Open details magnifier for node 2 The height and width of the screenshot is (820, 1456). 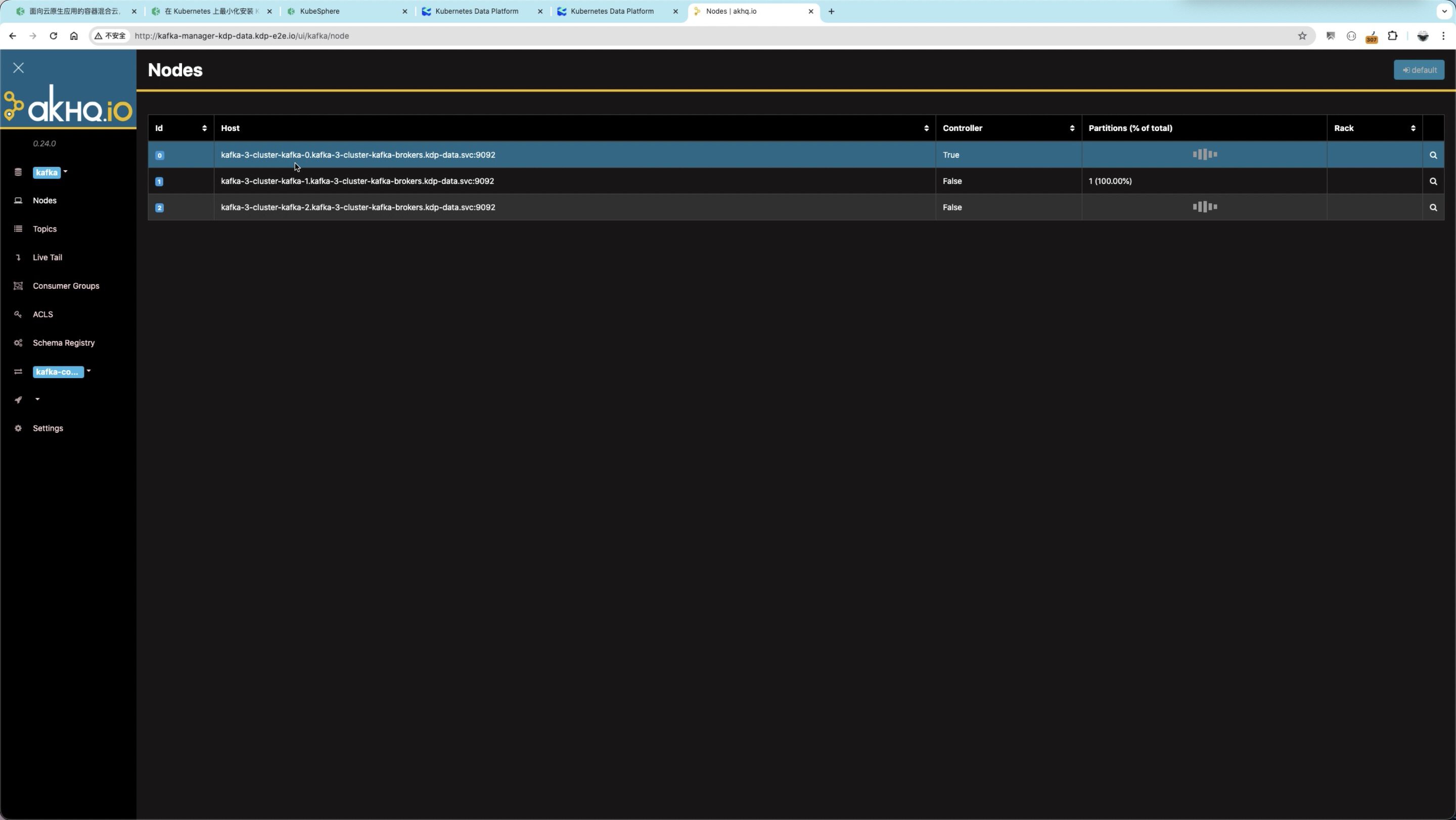click(x=1433, y=207)
